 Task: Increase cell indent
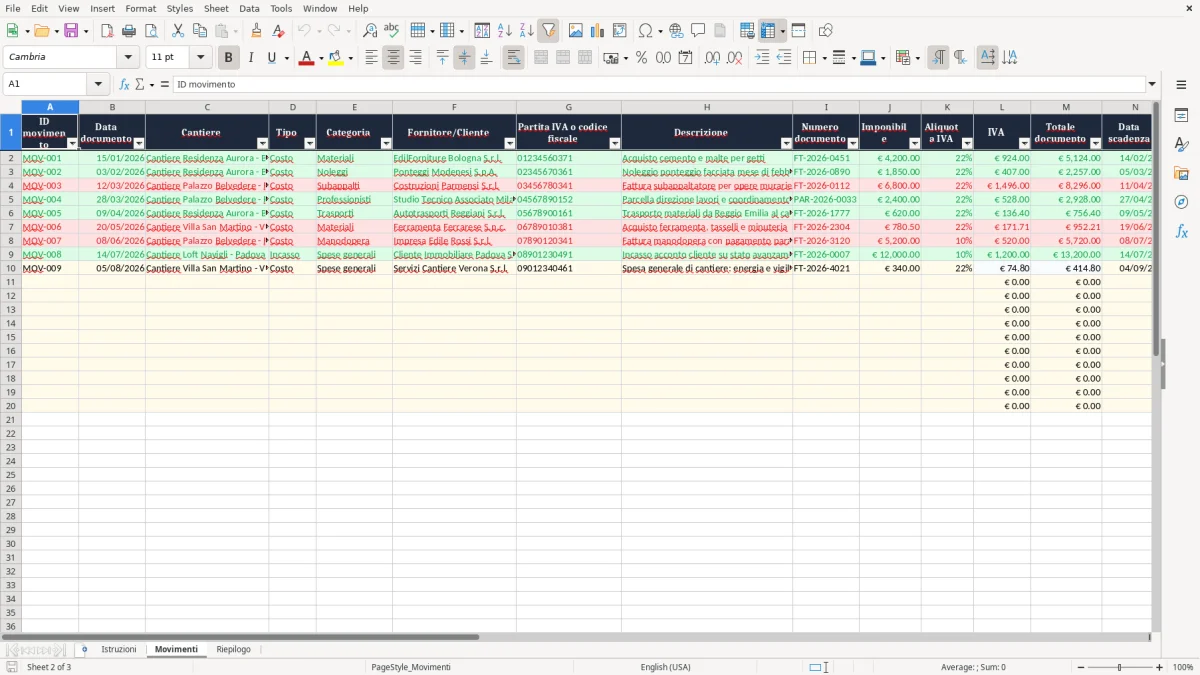[762, 58]
